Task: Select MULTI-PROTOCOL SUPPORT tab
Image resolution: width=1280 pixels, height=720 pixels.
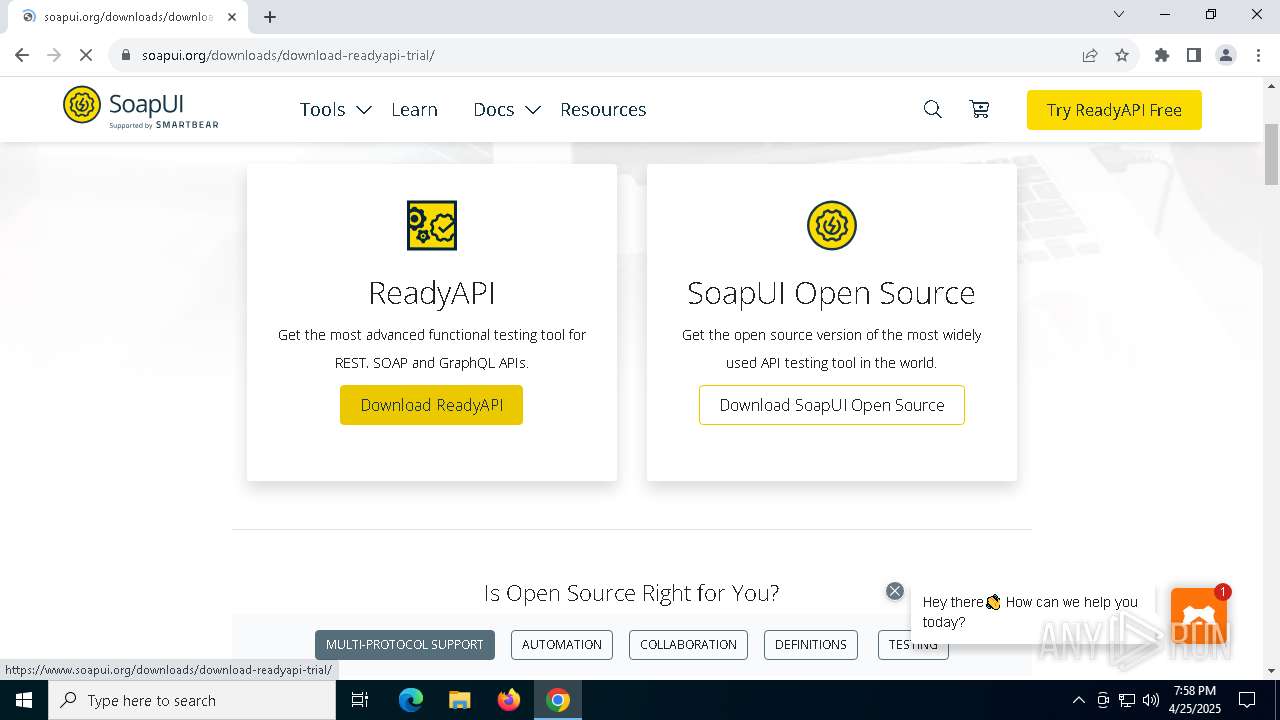Action: 404,645
